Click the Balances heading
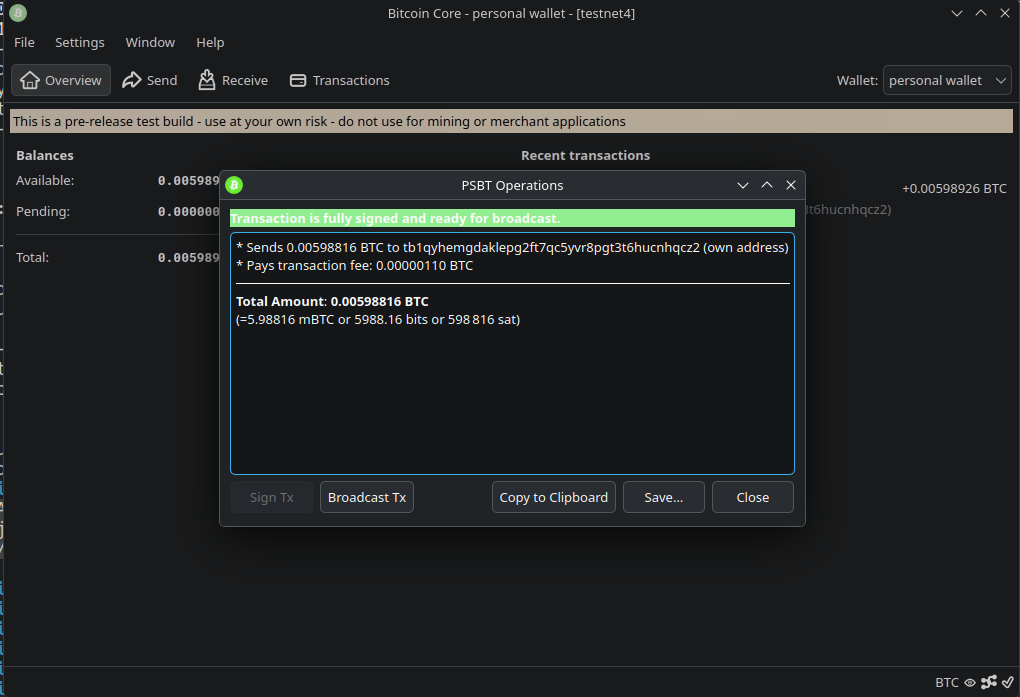1020x697 pixels. point(45,156)
